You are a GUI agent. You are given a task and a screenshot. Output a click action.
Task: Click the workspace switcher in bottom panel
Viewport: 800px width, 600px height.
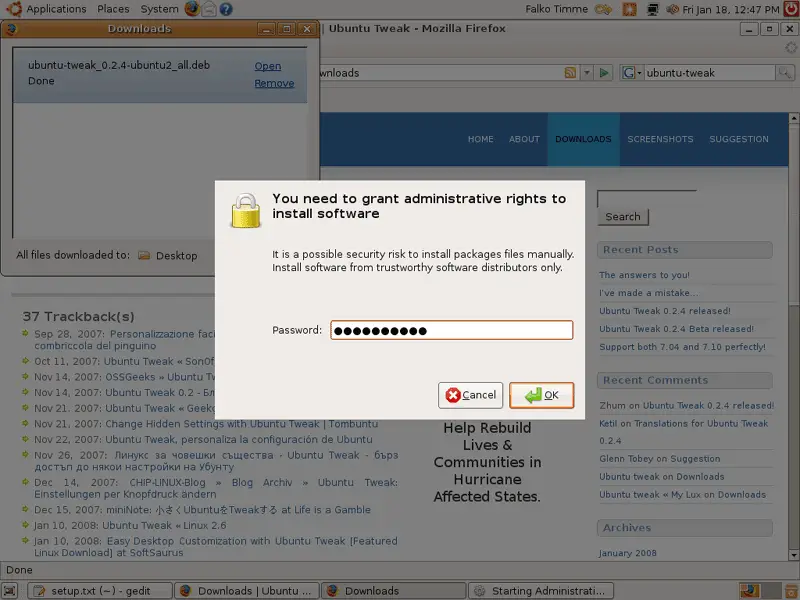pyautogui.click(x=760, y=591)
